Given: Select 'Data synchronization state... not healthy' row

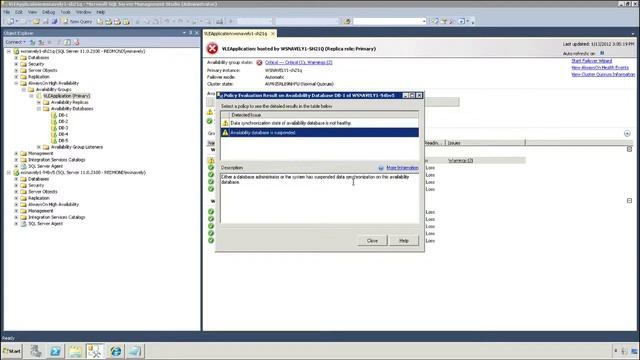Looking at the screenshot, I should click(320, 123).
